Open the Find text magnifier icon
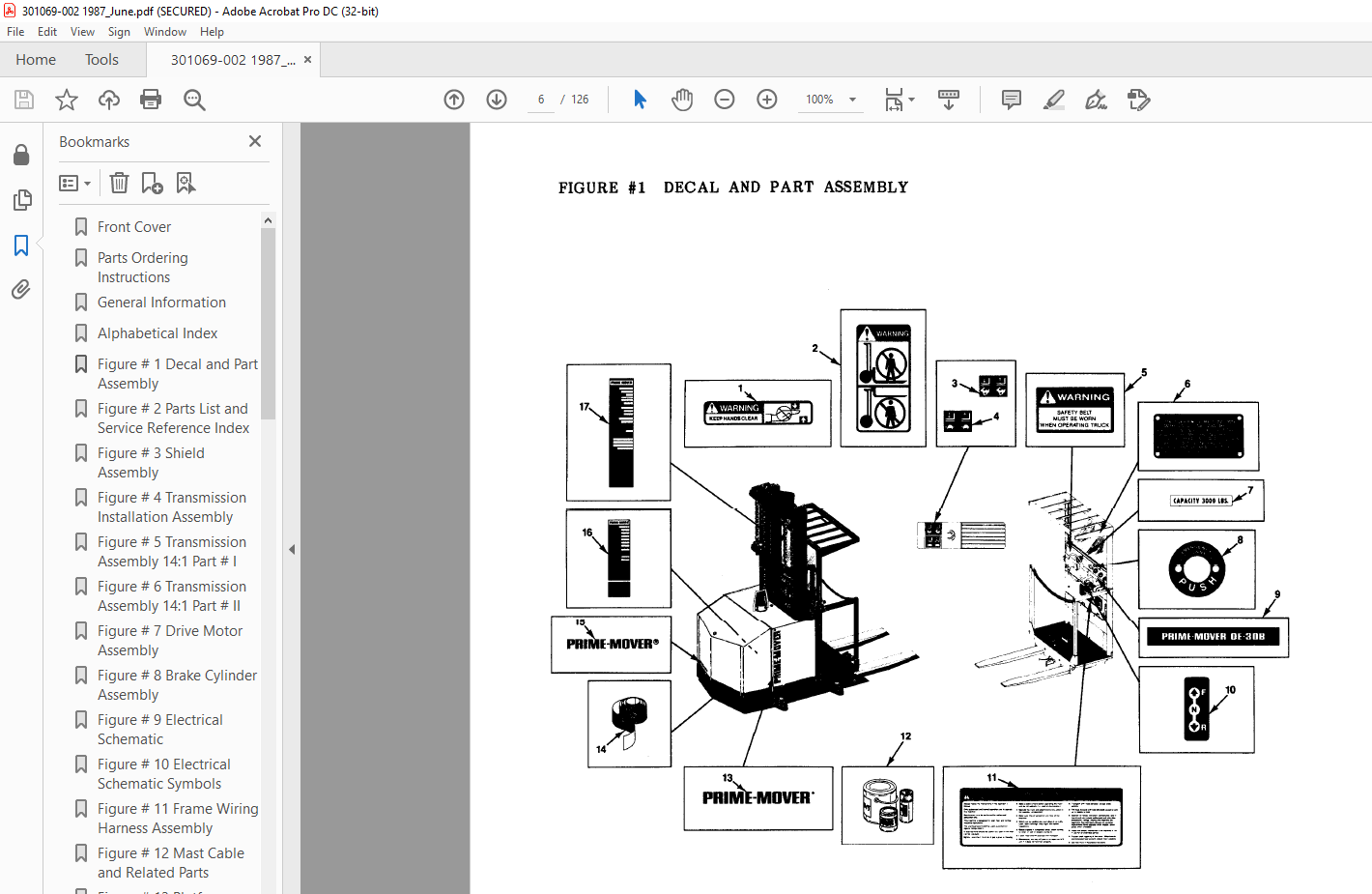The width and height of the screenshot is (1372, 894). pos(194,100)
